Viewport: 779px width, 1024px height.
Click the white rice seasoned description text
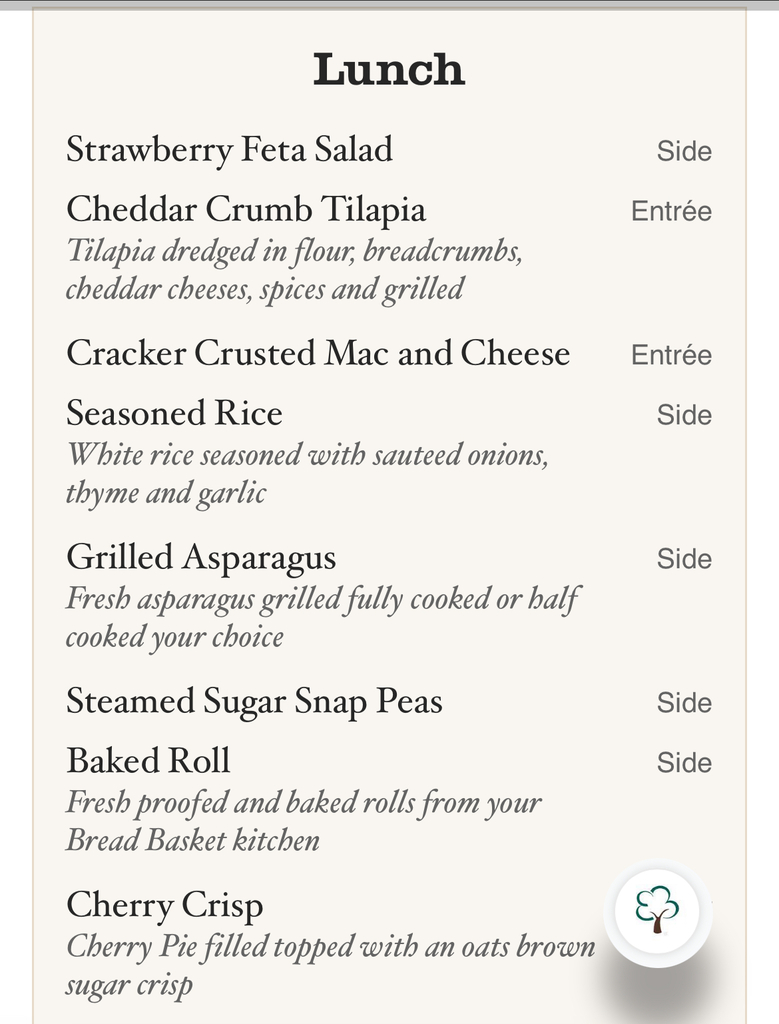coord(307,473)
